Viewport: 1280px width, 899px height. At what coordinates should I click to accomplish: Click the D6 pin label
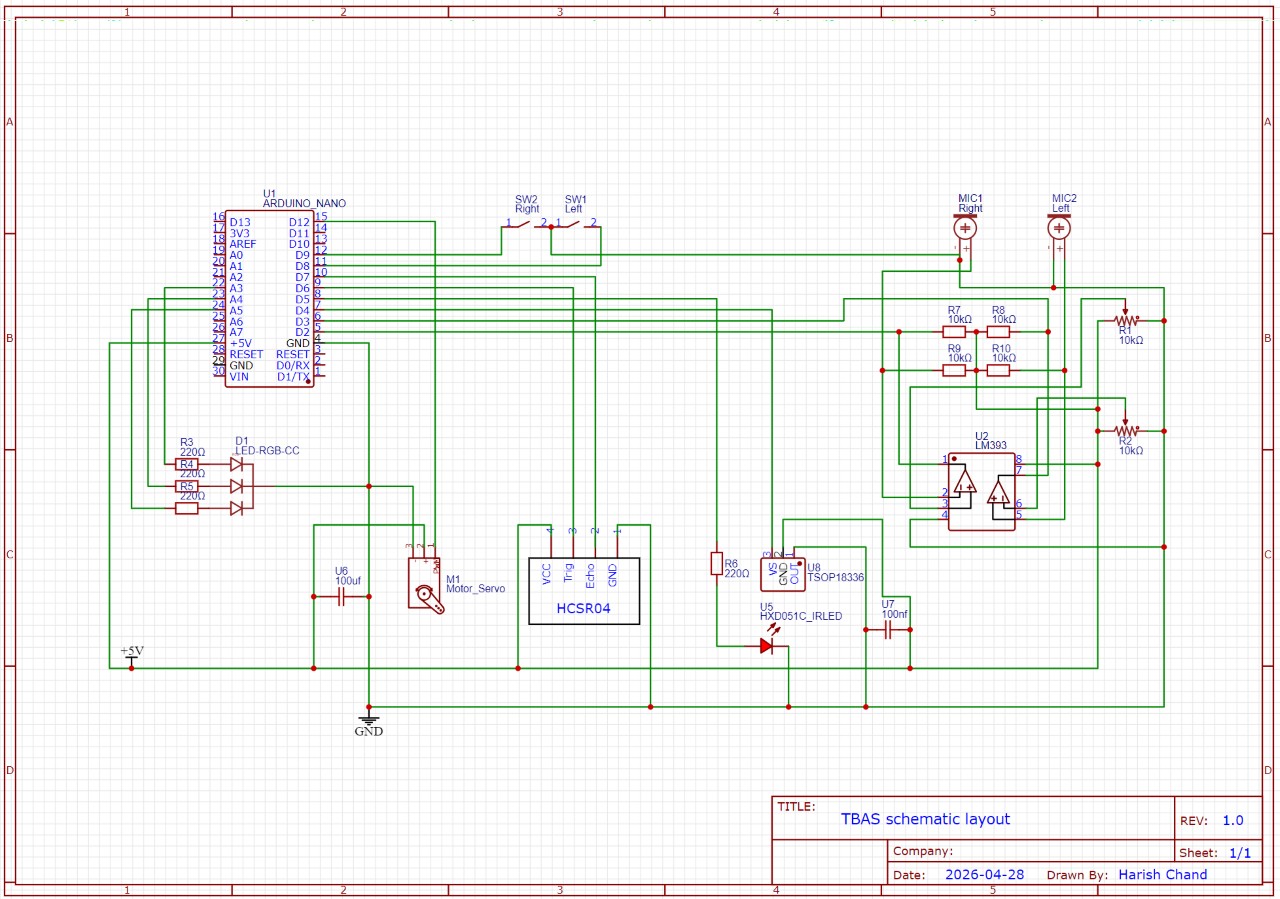tap(302, 288)
